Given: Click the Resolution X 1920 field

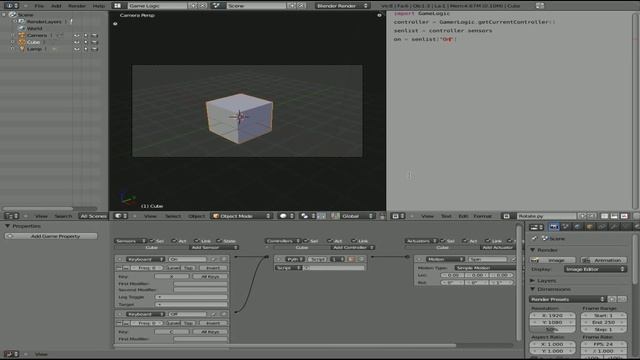Looking at the screenshot, I should point(553,316).
